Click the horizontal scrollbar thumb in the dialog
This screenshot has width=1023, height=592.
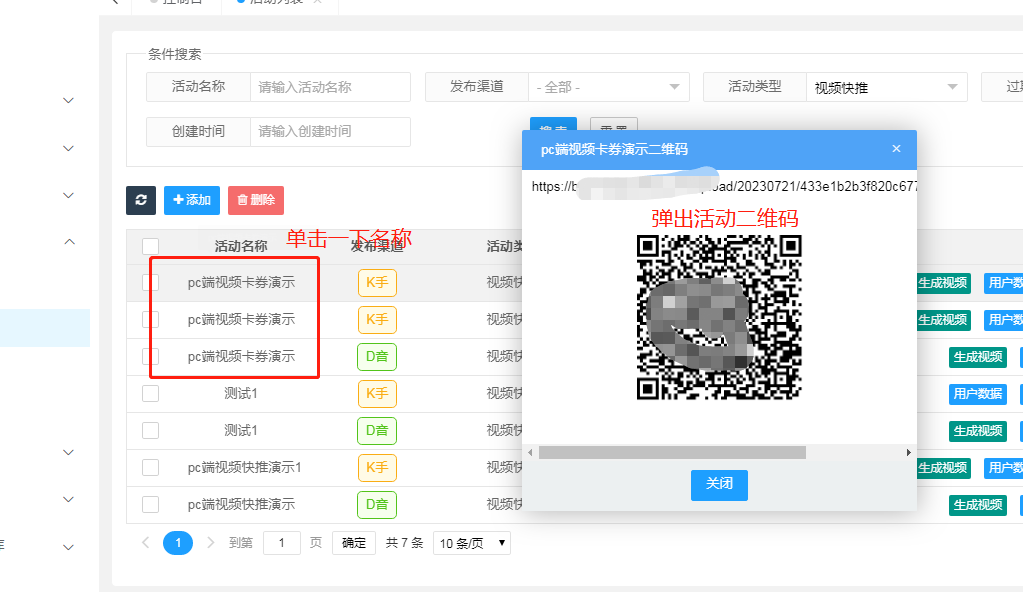coord(672,452)
